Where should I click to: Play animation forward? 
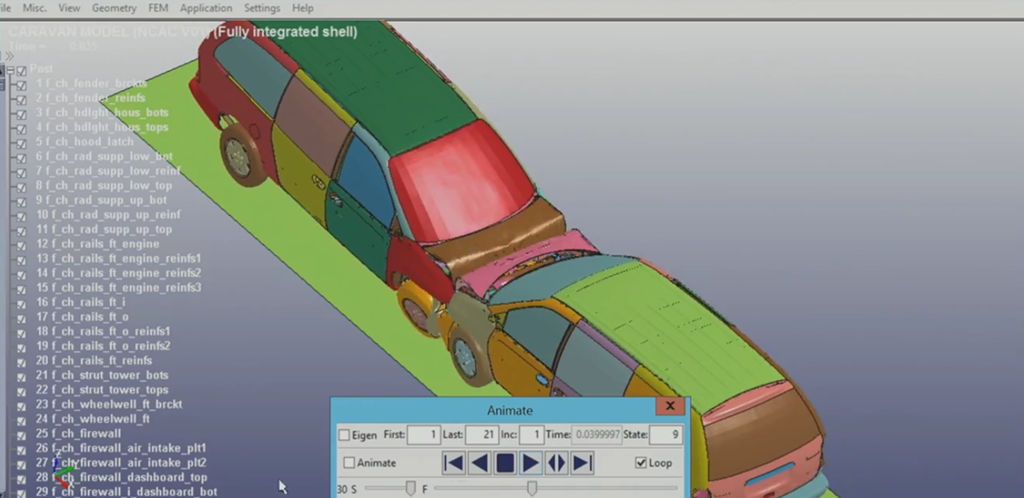(x=532, y=463)
